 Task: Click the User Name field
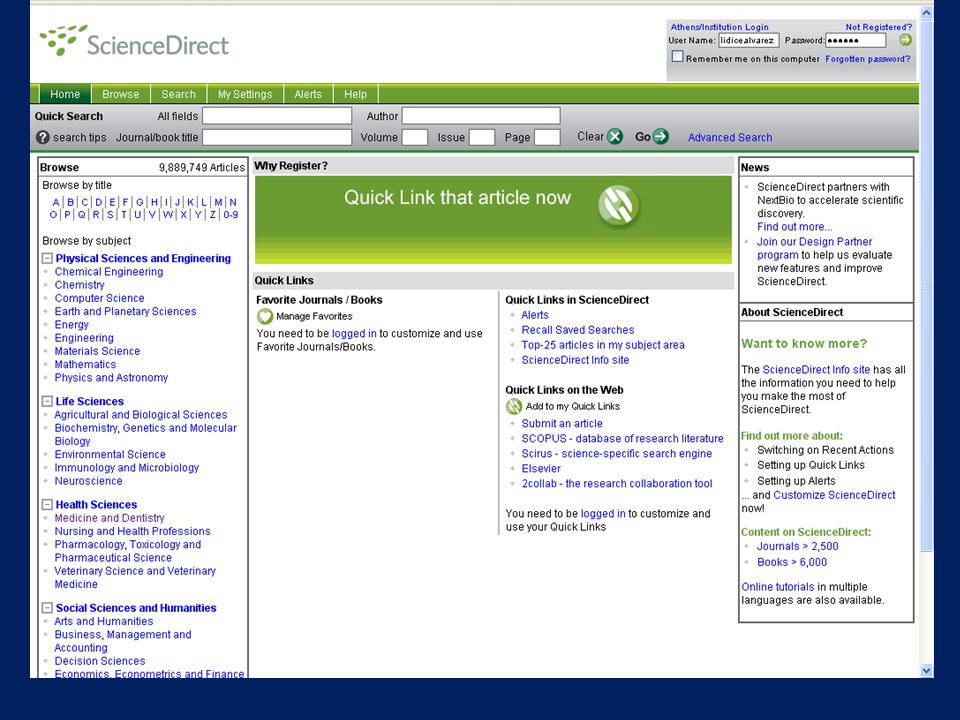pyautogui.click(x=748, y=40)
